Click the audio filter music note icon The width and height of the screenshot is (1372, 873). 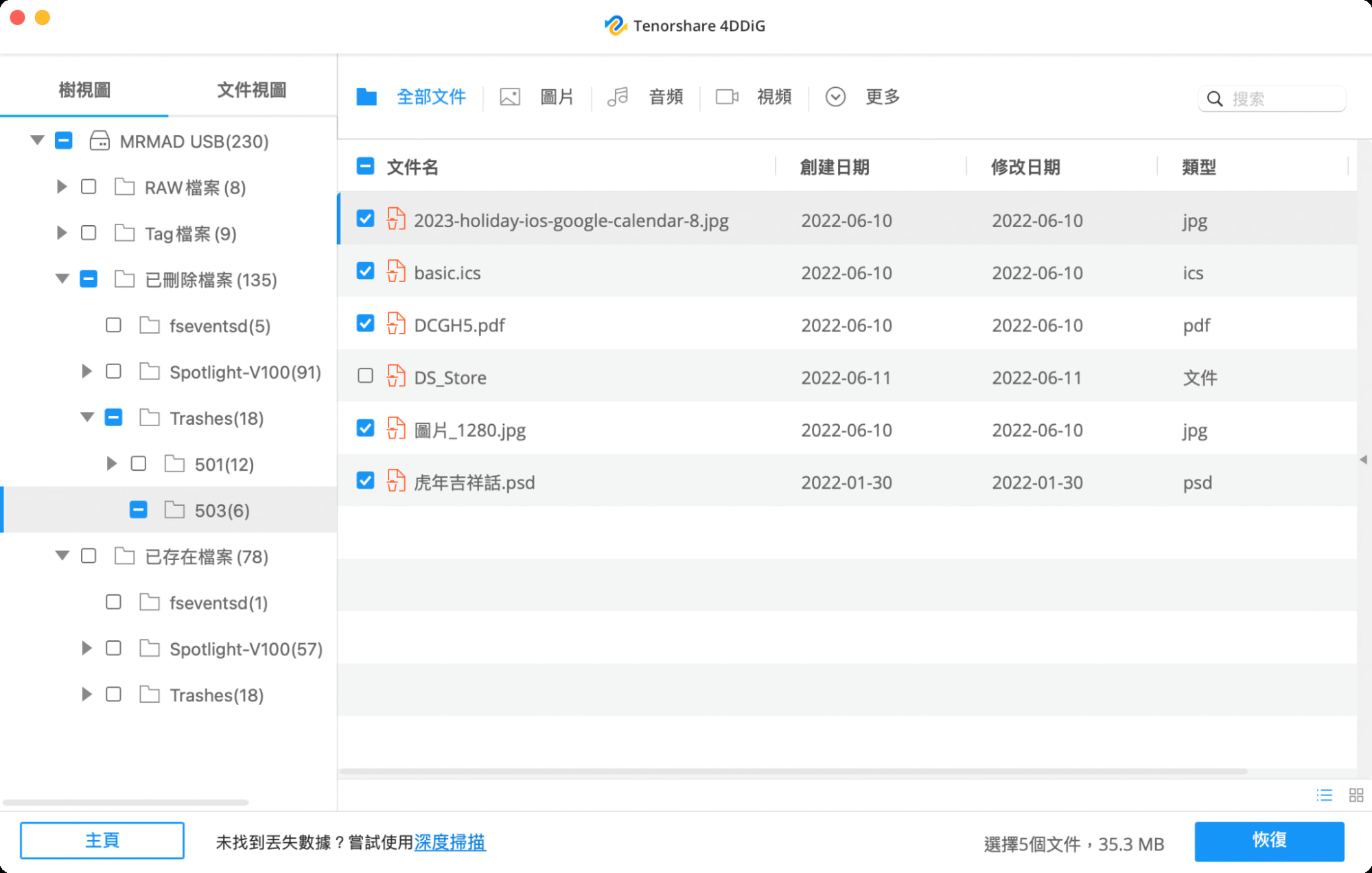[x=618, y=97]
